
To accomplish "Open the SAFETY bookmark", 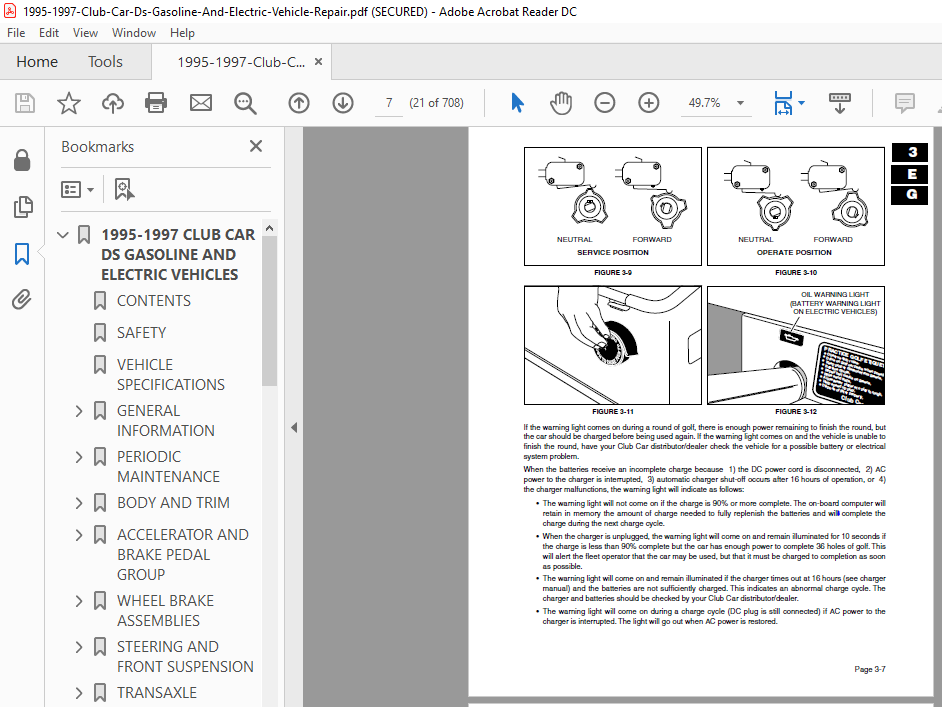I will coord(141,333).
